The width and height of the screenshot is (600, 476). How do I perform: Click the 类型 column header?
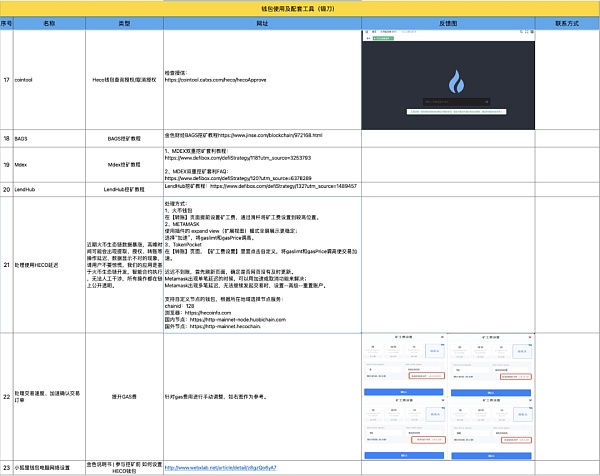[x=123, y=20]
